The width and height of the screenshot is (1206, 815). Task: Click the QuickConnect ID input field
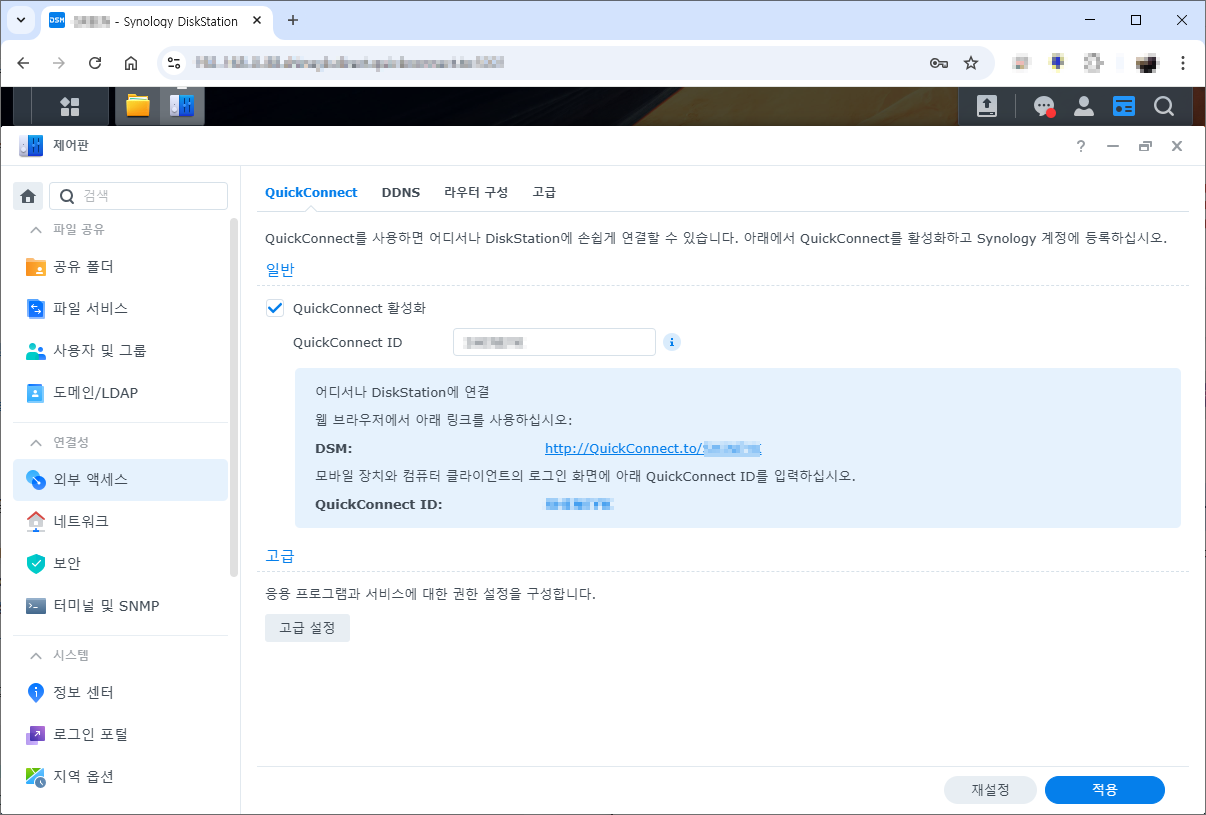coord(554,342)
